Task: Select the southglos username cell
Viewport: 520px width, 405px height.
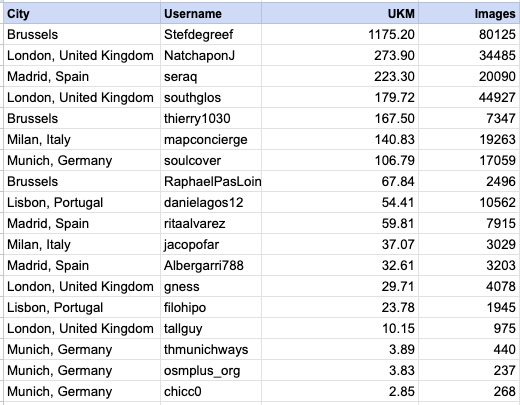Action: tap(211, 97)
